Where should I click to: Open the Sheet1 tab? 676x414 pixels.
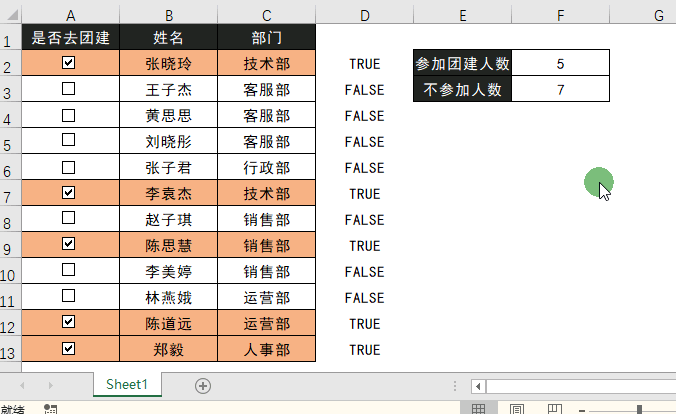click(x=127, y=384)
